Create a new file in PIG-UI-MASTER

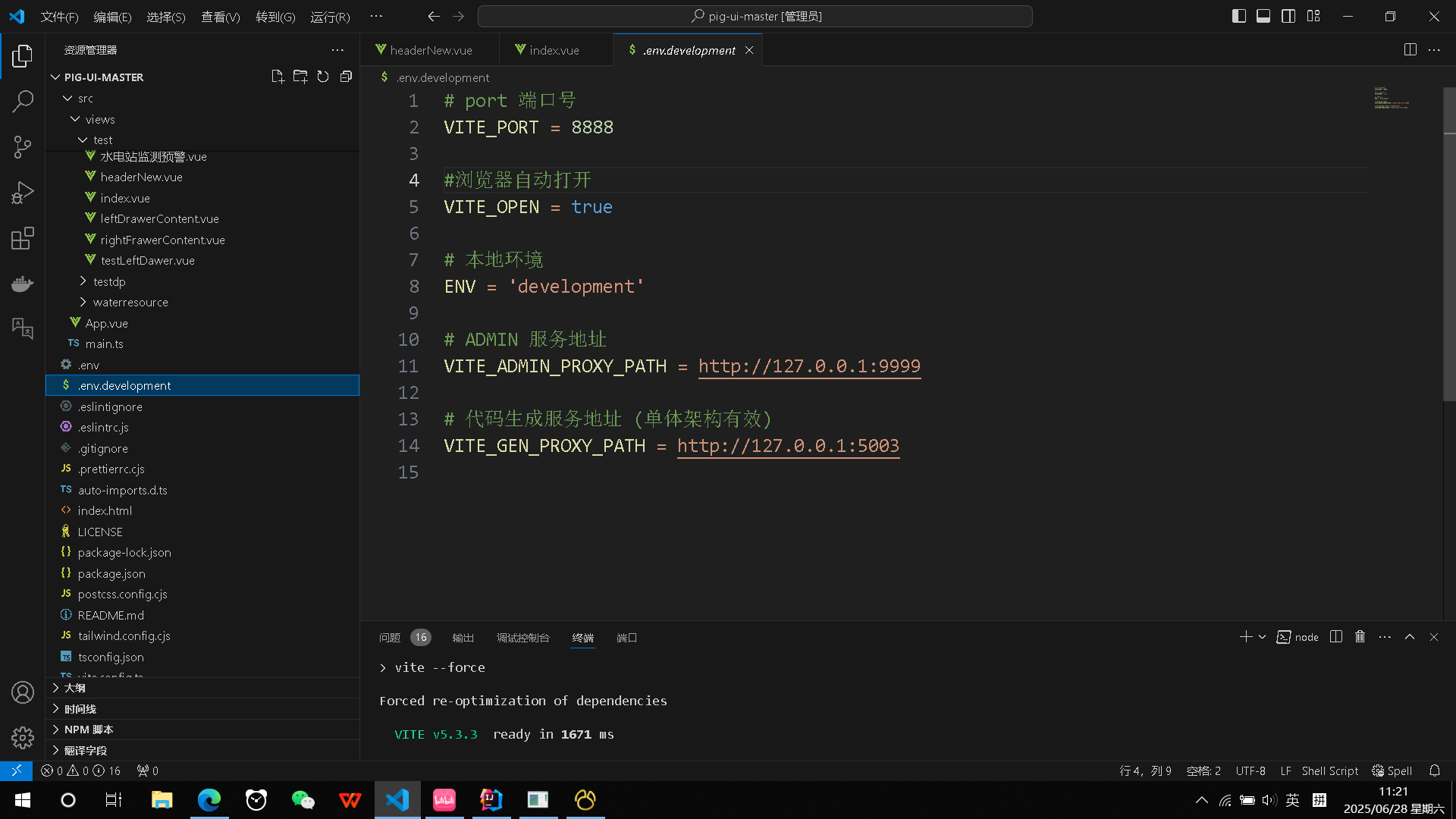pos(278,76)
